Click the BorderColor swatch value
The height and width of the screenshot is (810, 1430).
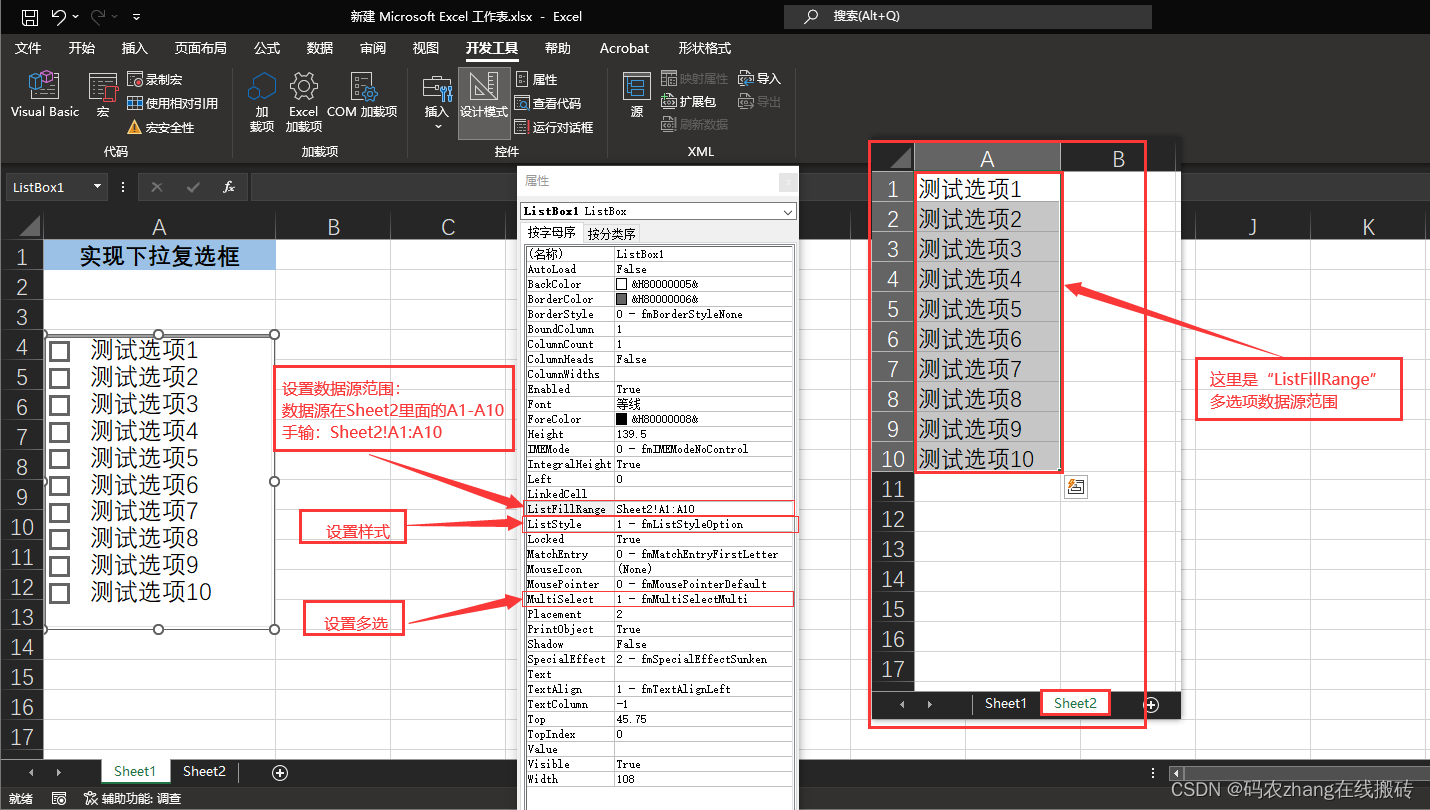(621, 299)
